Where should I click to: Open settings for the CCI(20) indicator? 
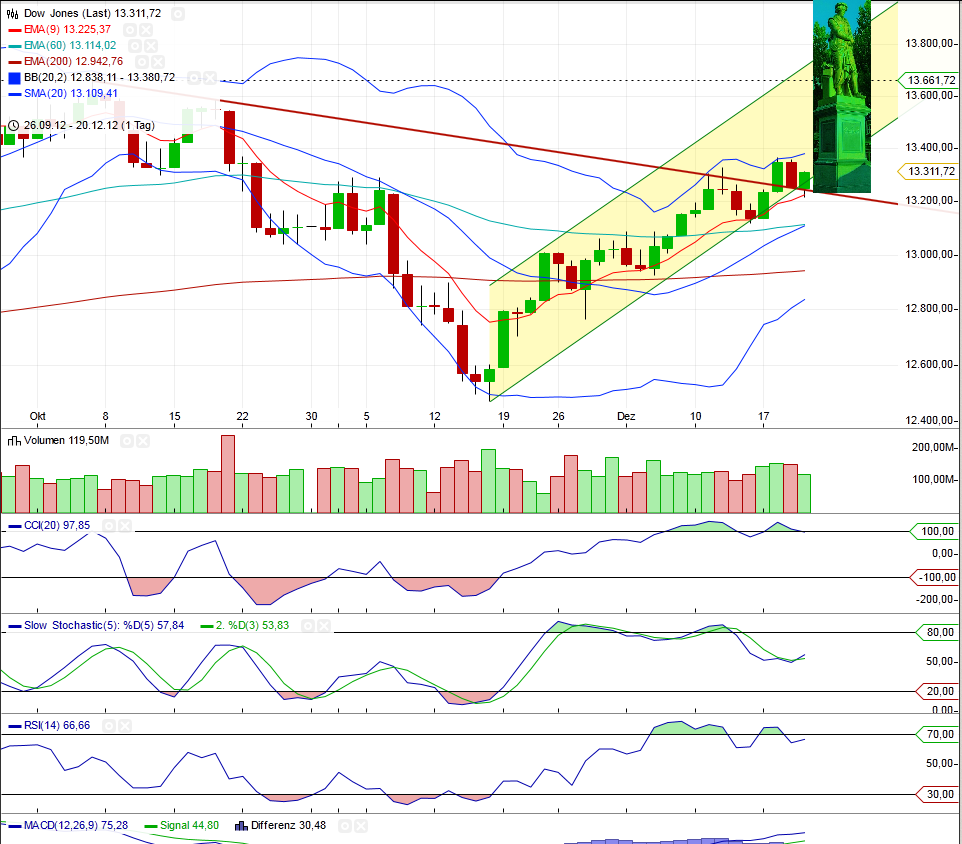click(109, 525)
